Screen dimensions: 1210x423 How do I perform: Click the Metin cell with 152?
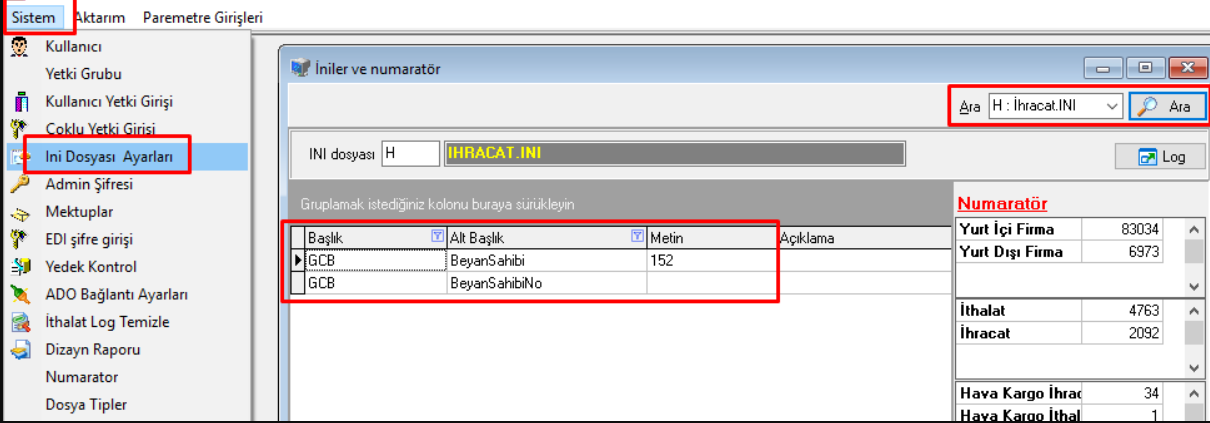tap(712, 260)
